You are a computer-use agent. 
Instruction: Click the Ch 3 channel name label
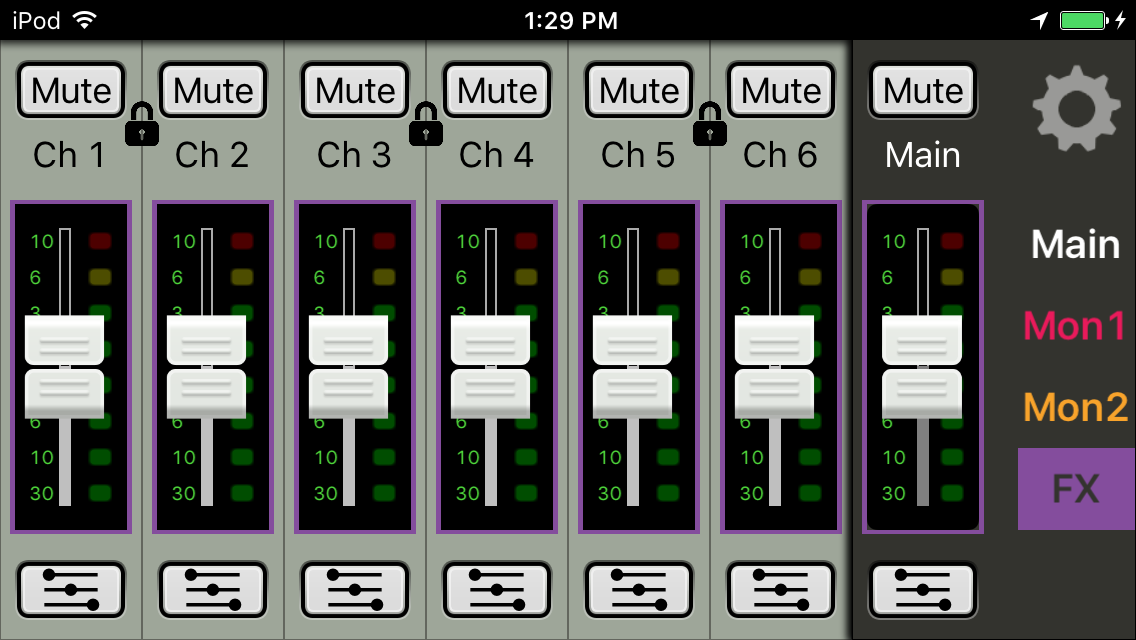pos(354,155)
